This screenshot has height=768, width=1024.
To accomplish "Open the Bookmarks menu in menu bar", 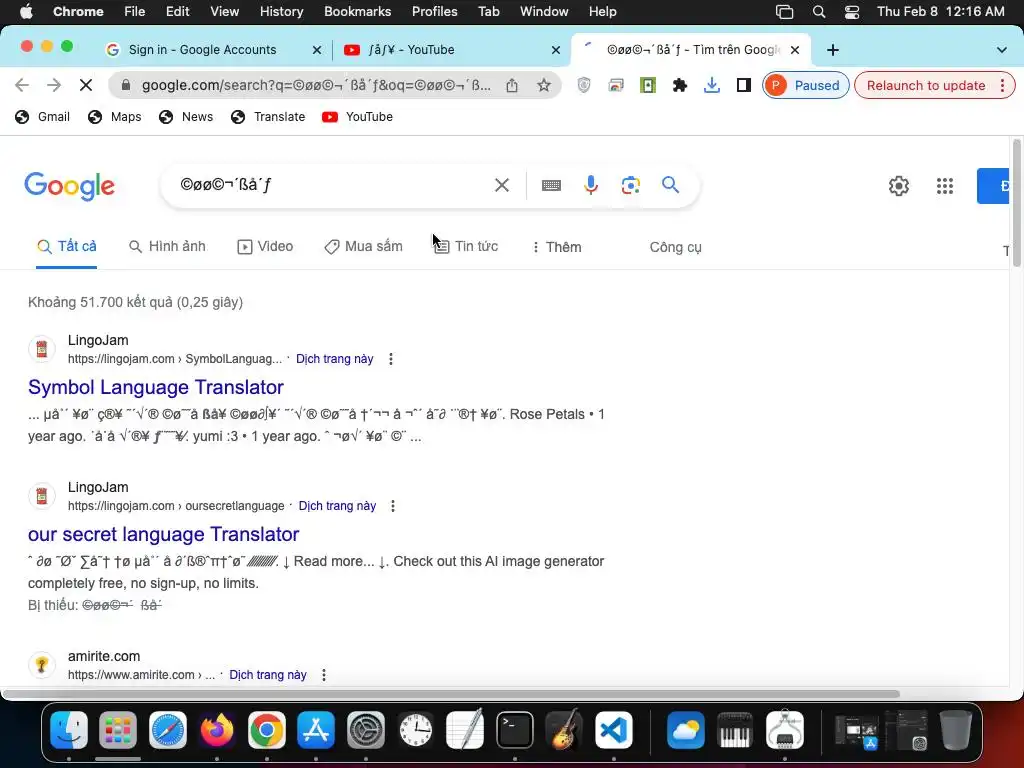I will (357, 12).
